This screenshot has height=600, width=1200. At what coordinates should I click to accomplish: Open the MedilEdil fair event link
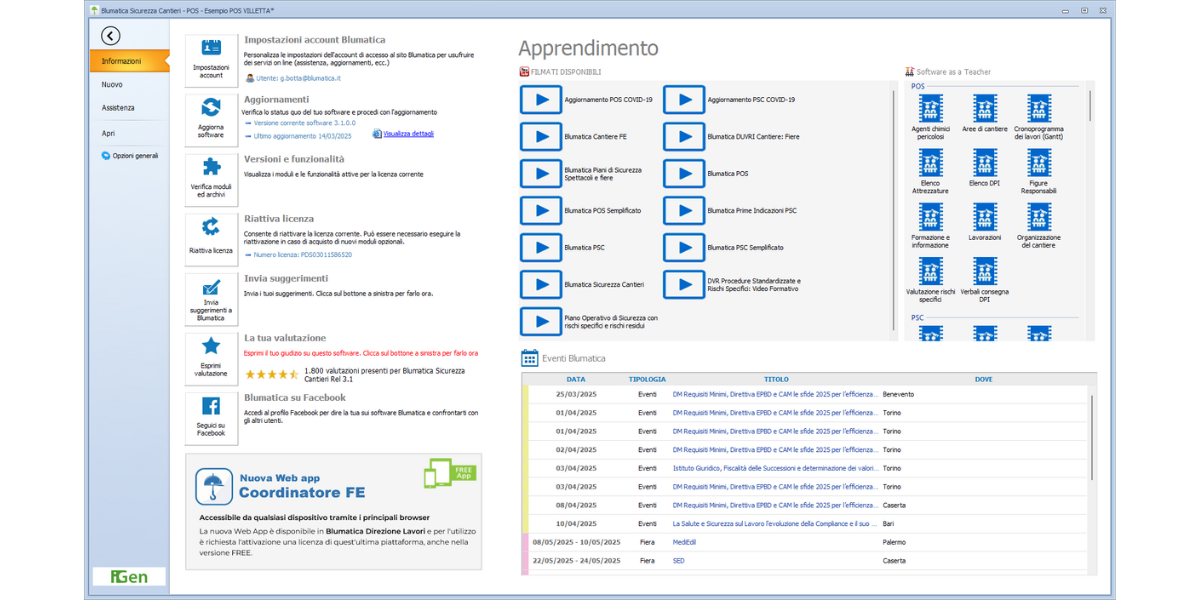(684, 542)
